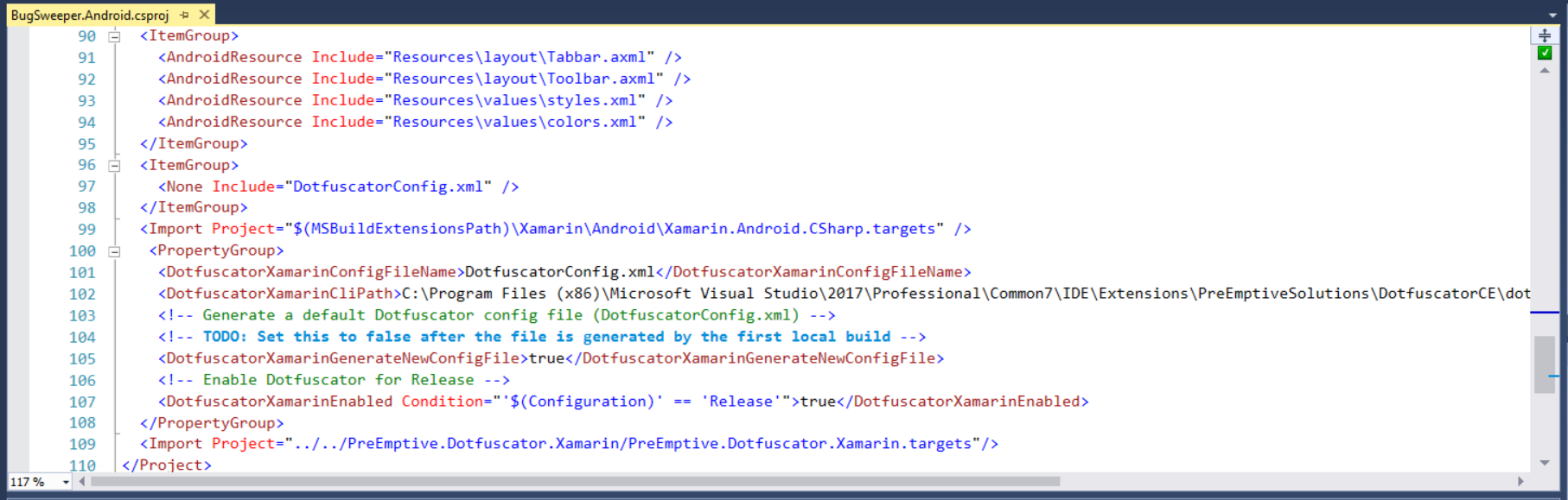
Task: Collapse the ItemGroup block at line 90
Action: tap(114, 36)
